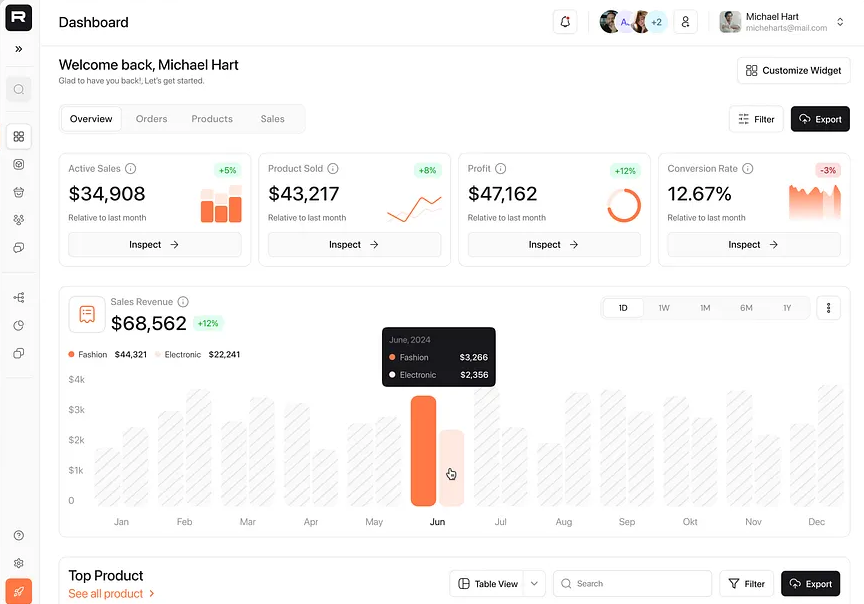The width and height of the screenshot is (864, 604).
Task: Open the notifications bell
Action: (x=565, y=22)
